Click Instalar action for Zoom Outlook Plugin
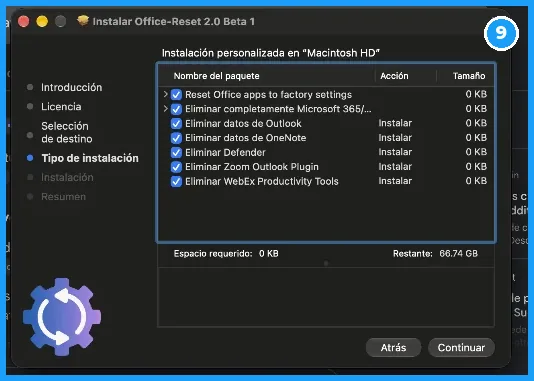Viewport: 534px width, 381px height. (395, 166)
